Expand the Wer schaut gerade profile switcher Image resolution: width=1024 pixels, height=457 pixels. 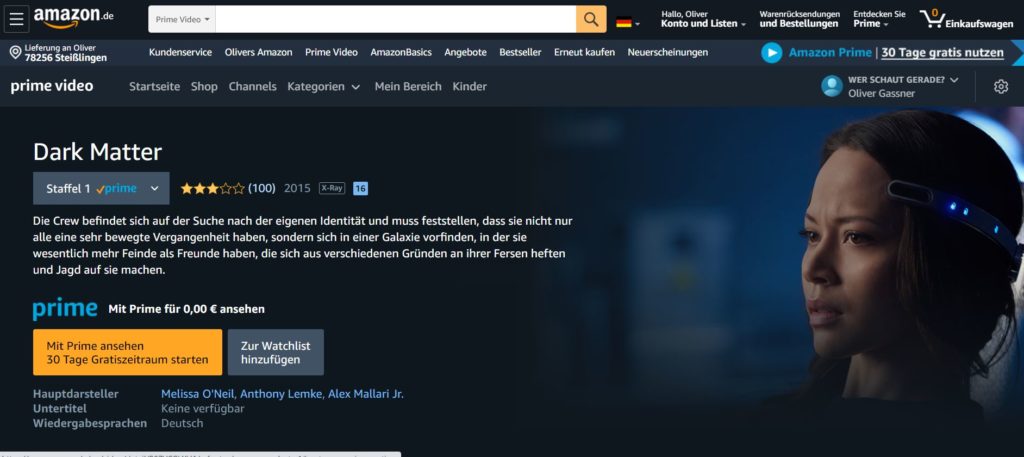click(903, 80)
